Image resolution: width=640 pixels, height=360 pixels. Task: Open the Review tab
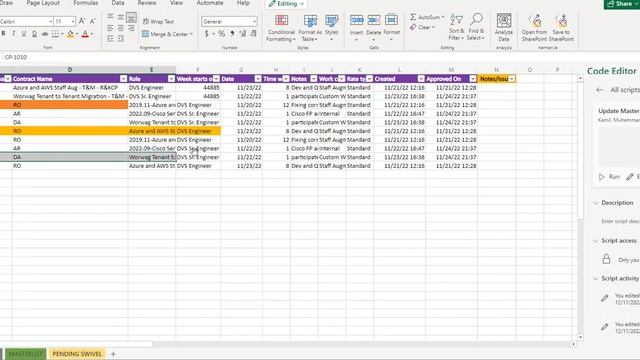[147, 3]
